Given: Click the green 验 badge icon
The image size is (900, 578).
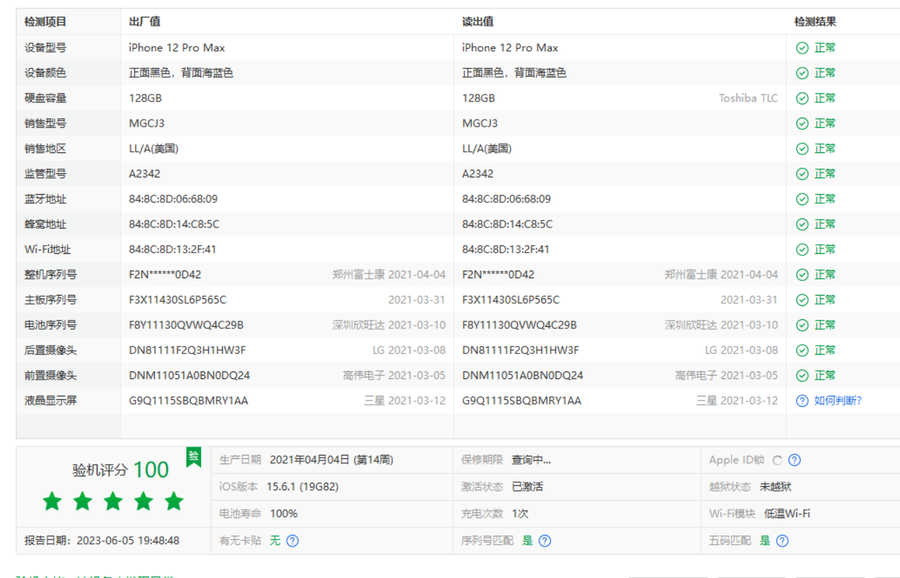Looking at the screenshot, I should pos(193,457).
